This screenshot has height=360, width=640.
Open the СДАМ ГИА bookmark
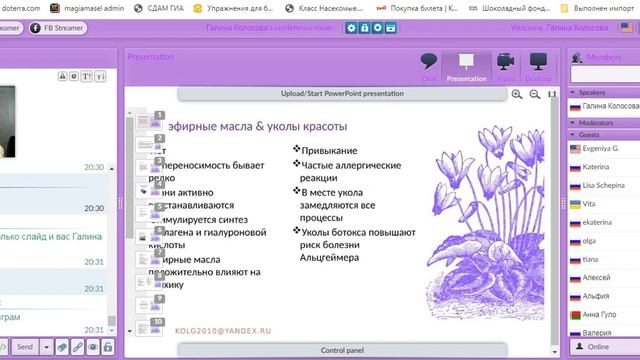point(159,8)
